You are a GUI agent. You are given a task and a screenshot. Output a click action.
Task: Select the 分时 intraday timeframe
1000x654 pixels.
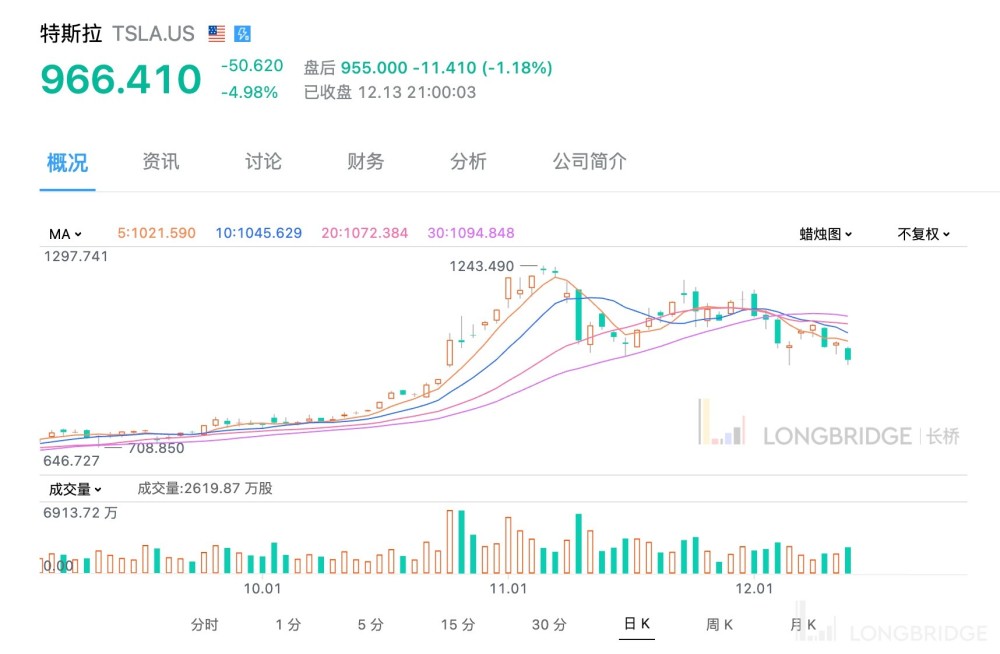[x=204, y=625]
